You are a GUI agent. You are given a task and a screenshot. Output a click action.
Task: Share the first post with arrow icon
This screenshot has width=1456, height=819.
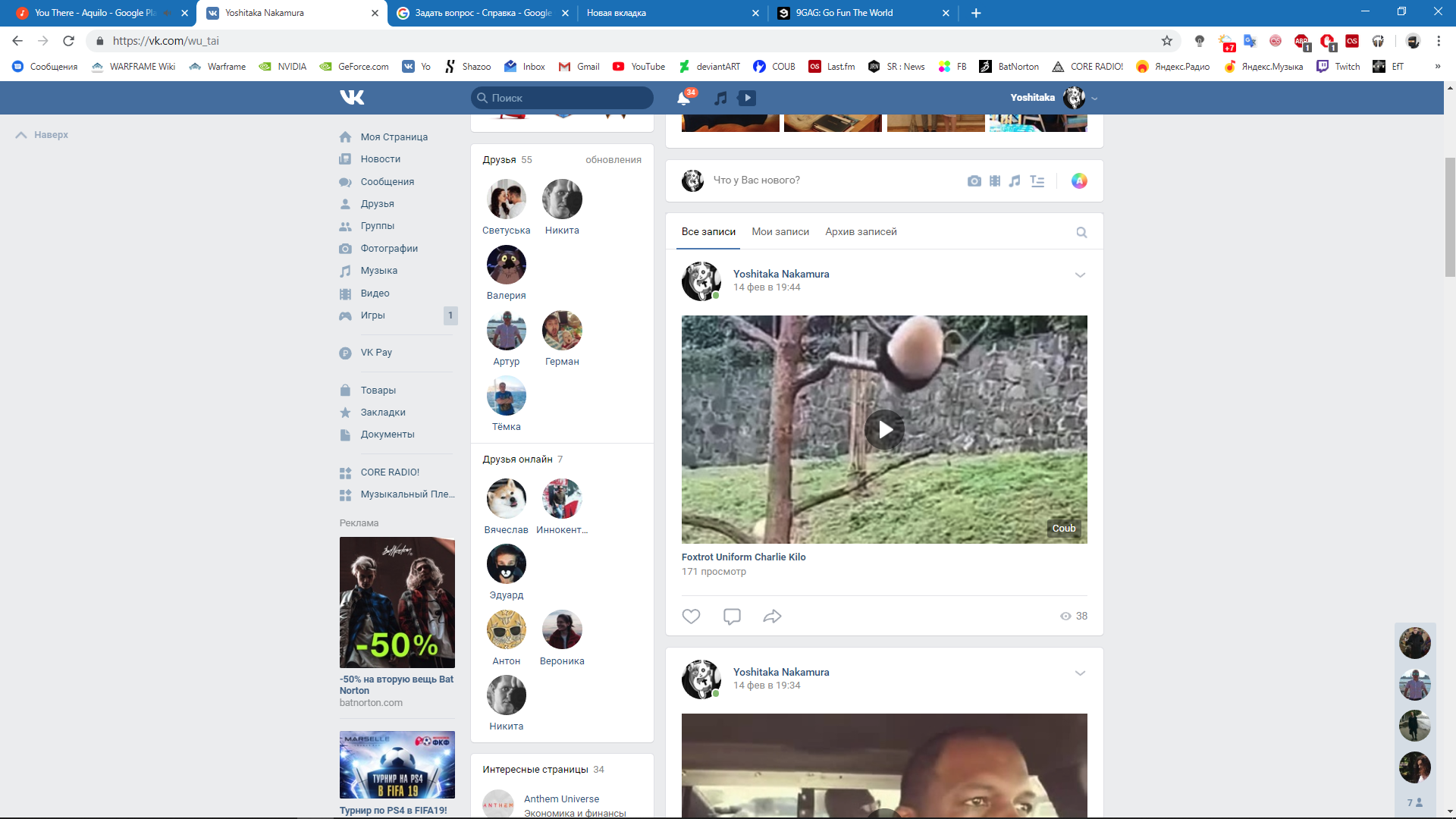pos(772,617)
